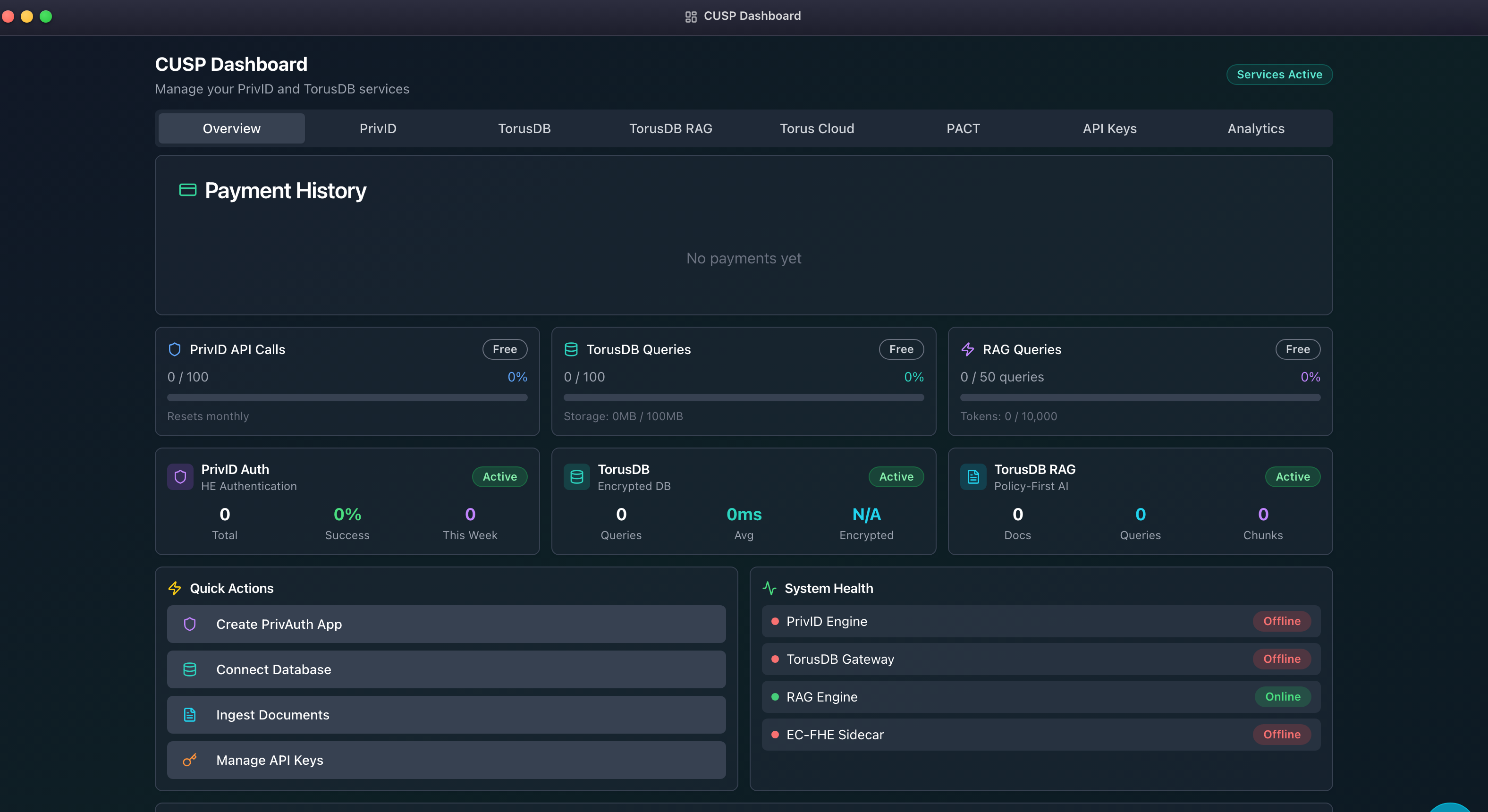Image resolution: width=1488 pixels, height=812 pixels.
Task: Select the PACT tab
Action: [x=964, y=128]
